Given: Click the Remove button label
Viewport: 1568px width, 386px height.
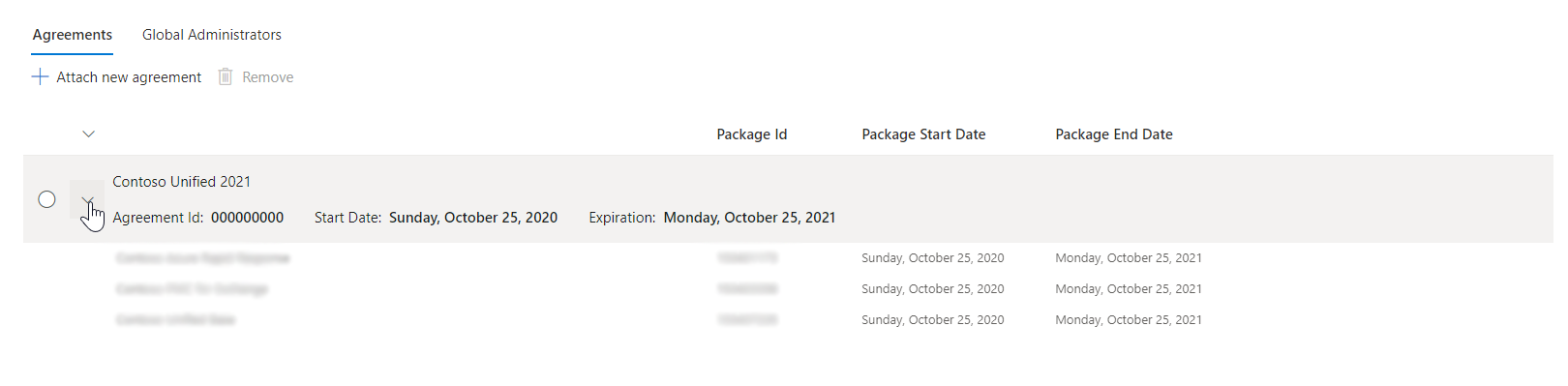Looking at the screenshot, I should [x=268, y=77].
